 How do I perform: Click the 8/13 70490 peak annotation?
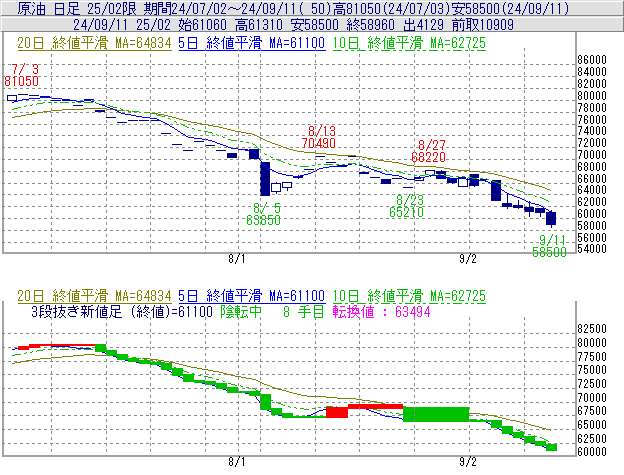coord(319,137)
